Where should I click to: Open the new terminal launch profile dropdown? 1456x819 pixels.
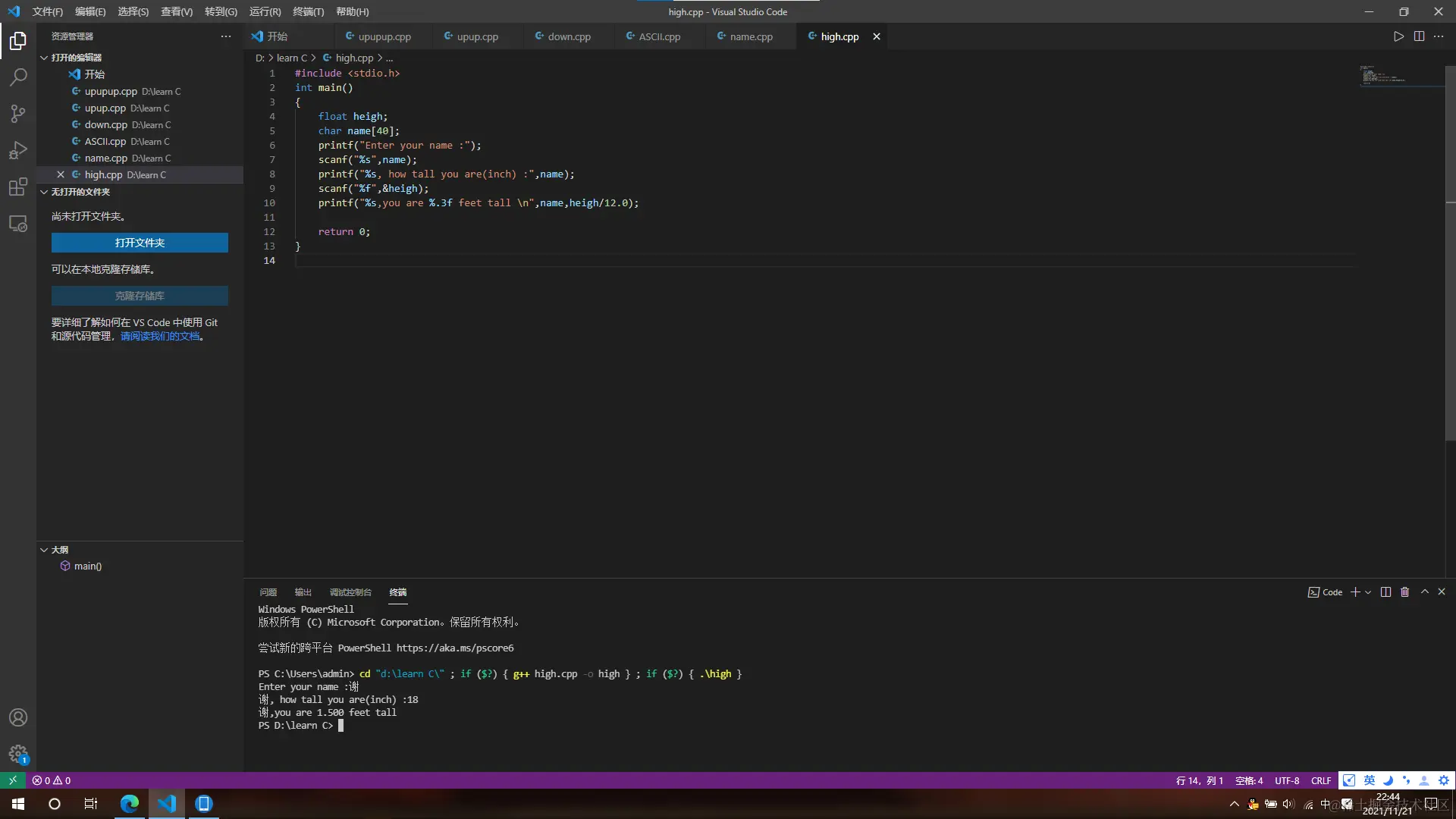1368,592
